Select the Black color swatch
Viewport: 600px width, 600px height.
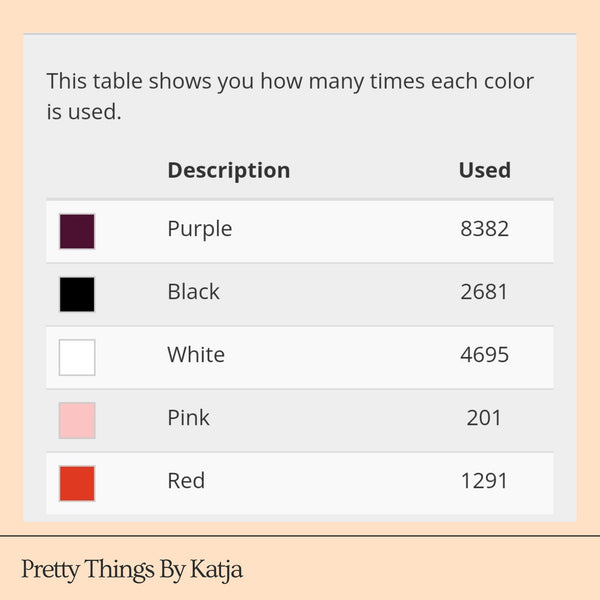click(77, 294)
